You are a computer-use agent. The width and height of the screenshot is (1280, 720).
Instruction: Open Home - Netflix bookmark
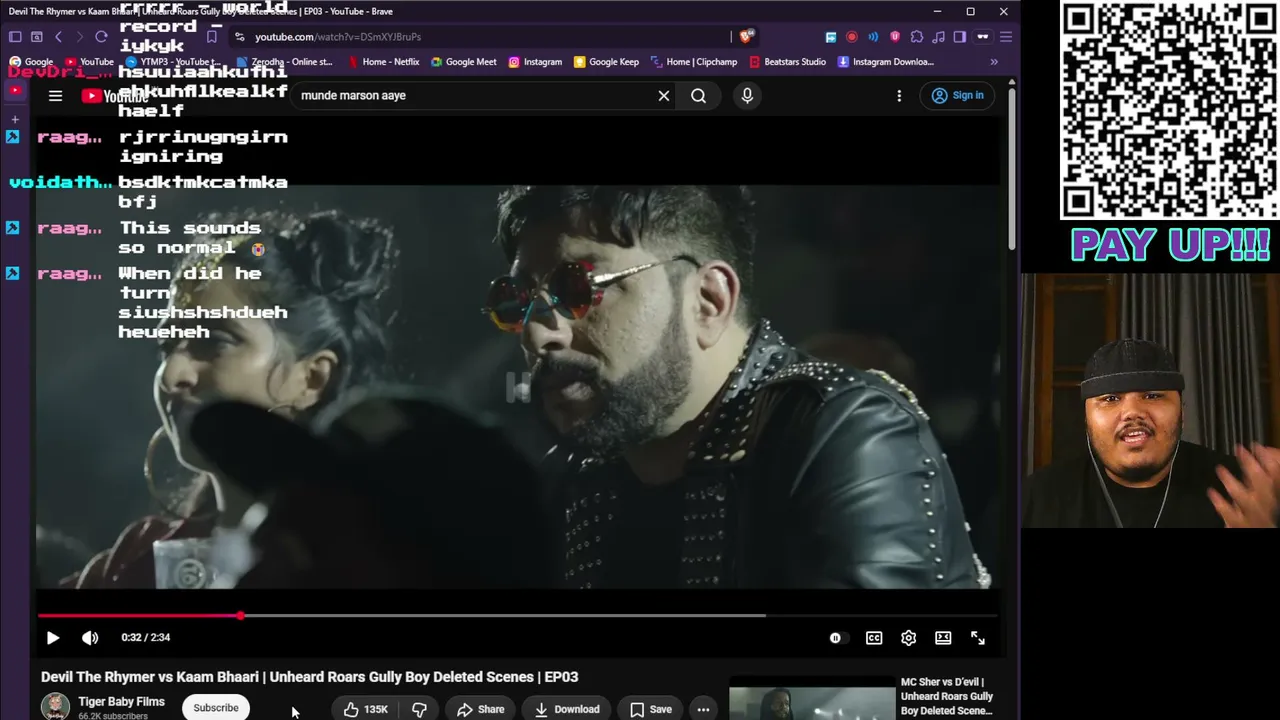point(383,62)
